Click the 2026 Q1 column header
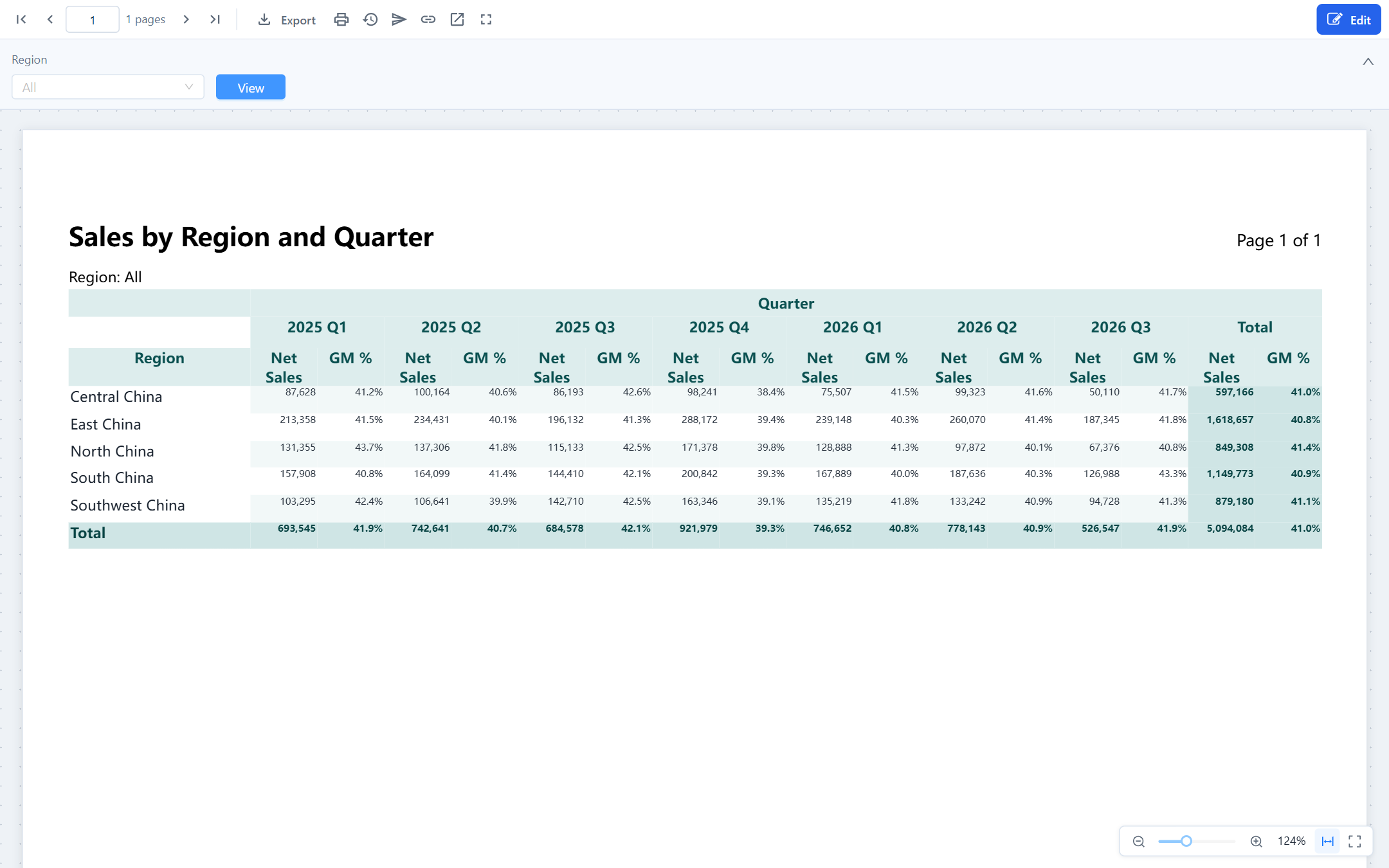This screenshot has height=868, width=1389. pos(853,327)
